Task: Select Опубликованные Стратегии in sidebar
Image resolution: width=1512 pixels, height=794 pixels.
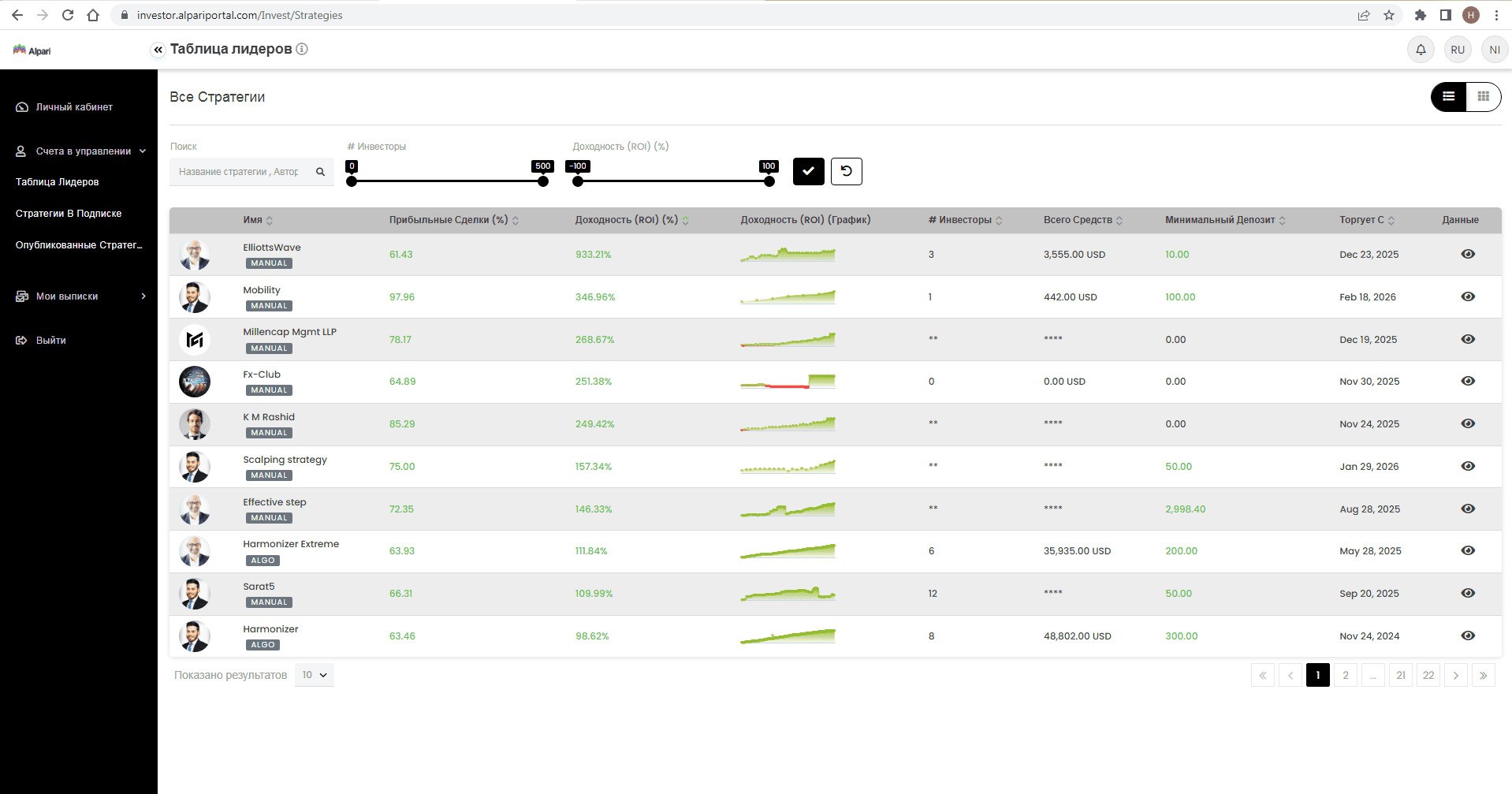Action: [x=79, y=245]
